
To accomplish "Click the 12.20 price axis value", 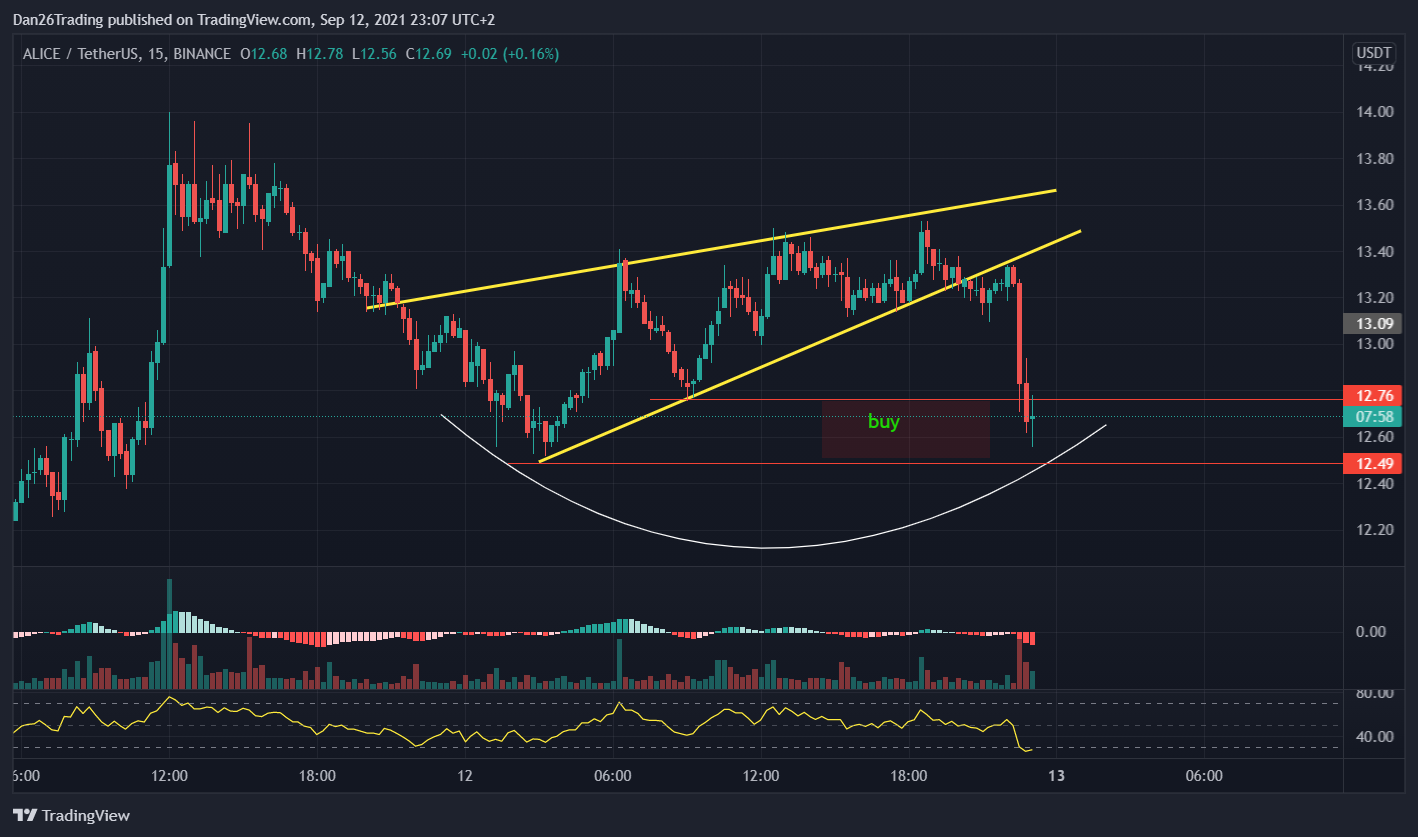I will 1374,530.
